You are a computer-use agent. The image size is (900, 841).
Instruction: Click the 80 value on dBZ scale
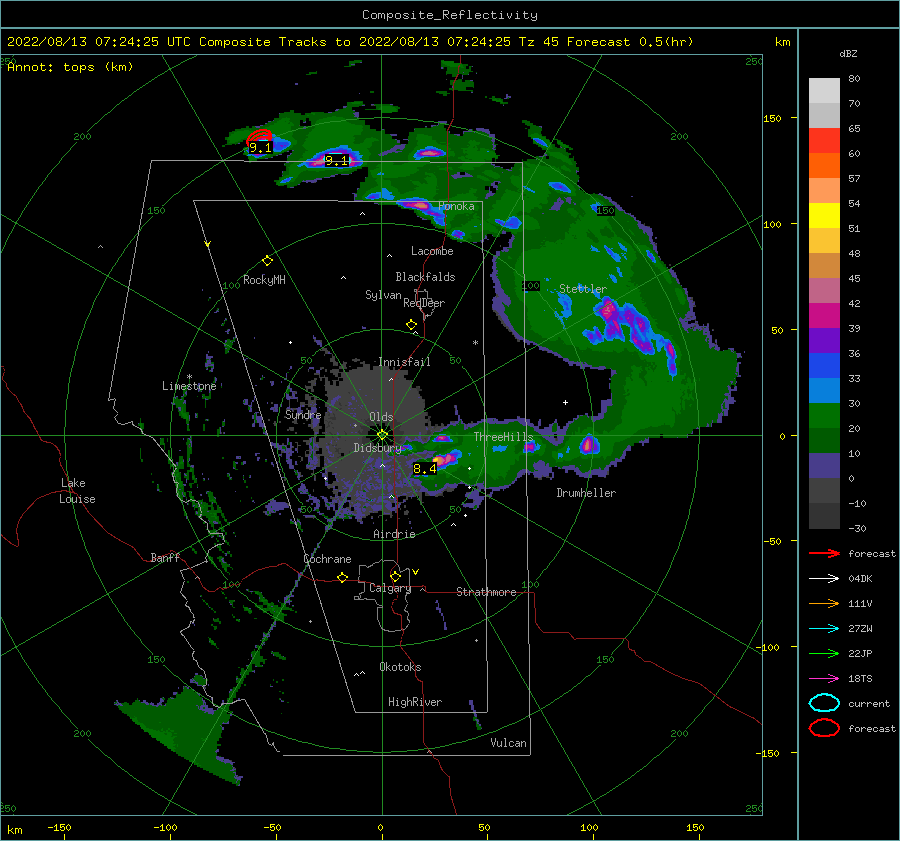(854, 79)
